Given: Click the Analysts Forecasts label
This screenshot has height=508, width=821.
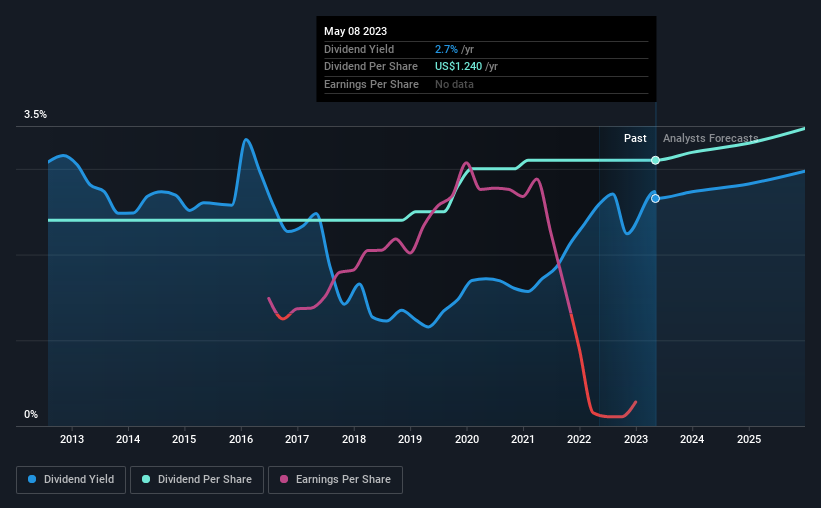Looking at the screenshot, I should click(711, 138).
